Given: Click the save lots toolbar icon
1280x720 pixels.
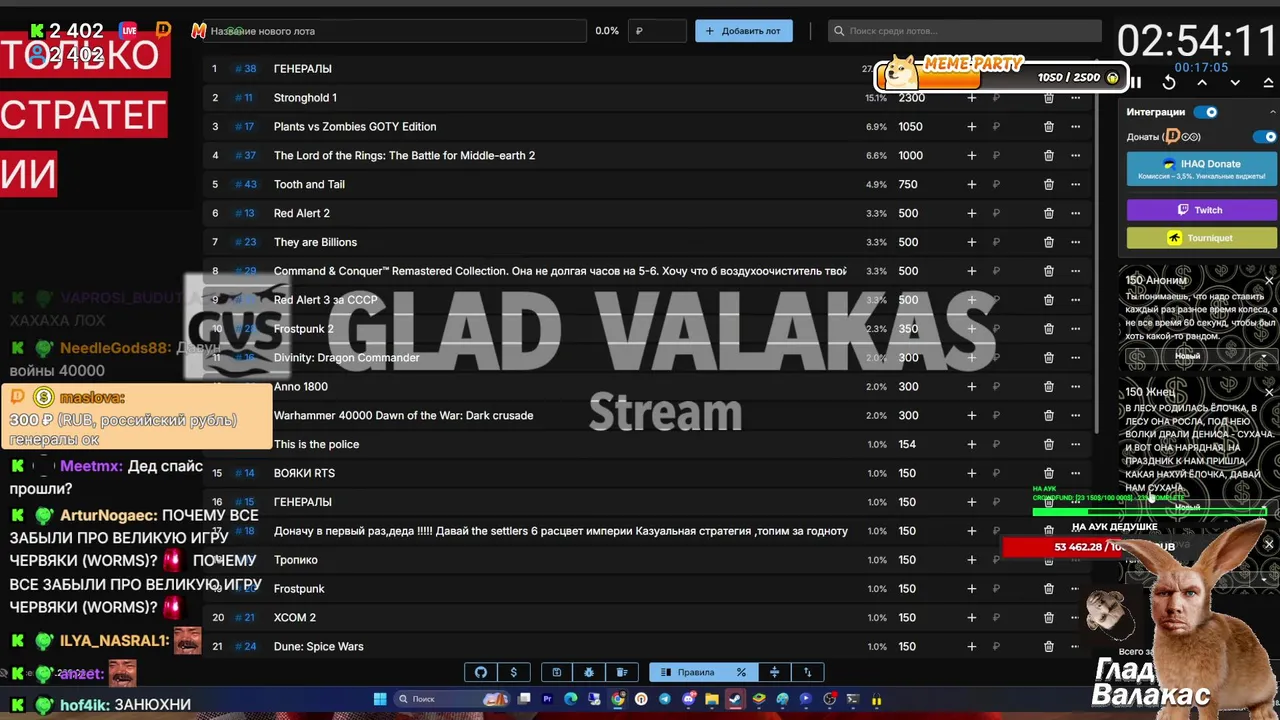Looking at the screenshot, I should (x=557, y=672).
